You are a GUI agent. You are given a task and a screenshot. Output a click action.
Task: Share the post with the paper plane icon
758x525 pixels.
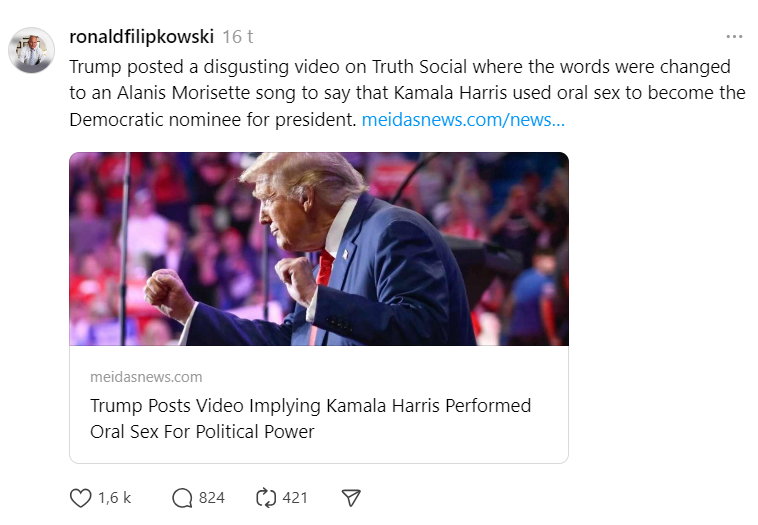[350, 497]
